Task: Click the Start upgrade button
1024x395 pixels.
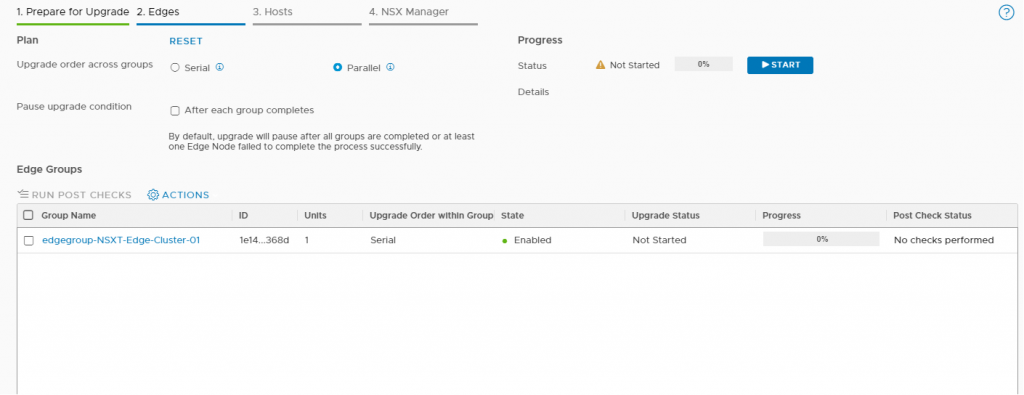Action: [x=780, y=65]
